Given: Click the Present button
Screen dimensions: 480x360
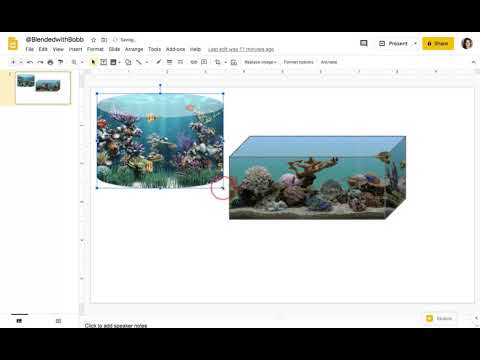Looking at the screenshot, I should tap(393, 43).
